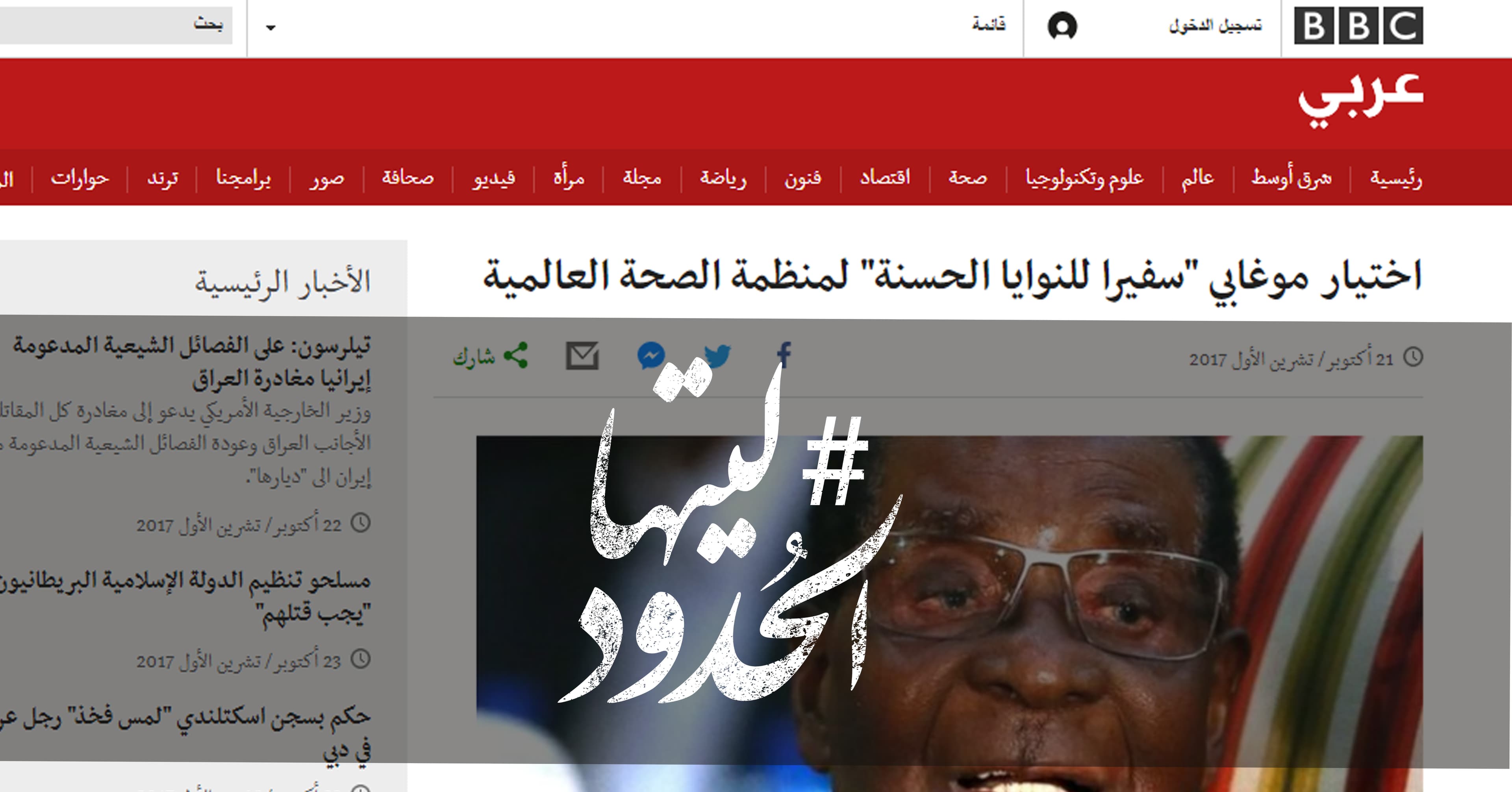Open اقتصاد nav tab
The image size is (1512, 792).
click(885, 177)
